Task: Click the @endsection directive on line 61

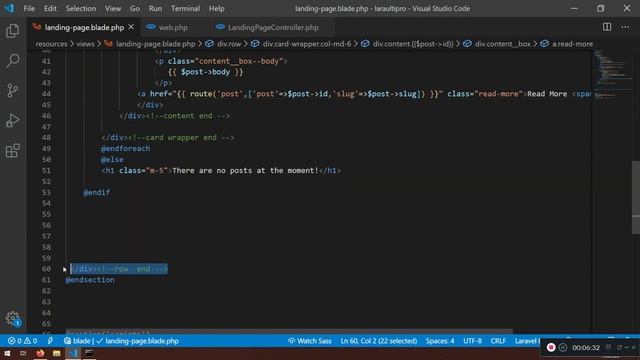Action: (x=90, y=280)
